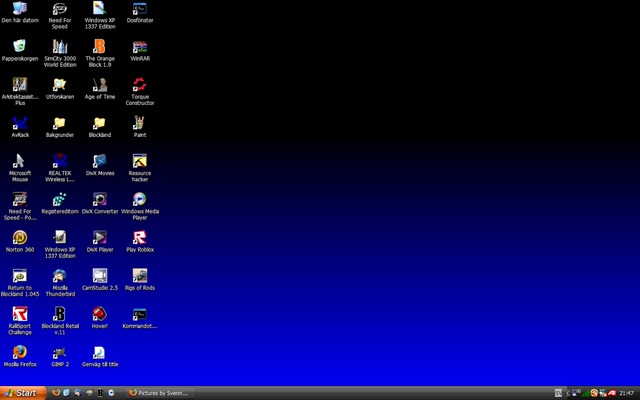
Task: Select the Kommandot... prompt shortcut
Action: [x=140, y=318]
